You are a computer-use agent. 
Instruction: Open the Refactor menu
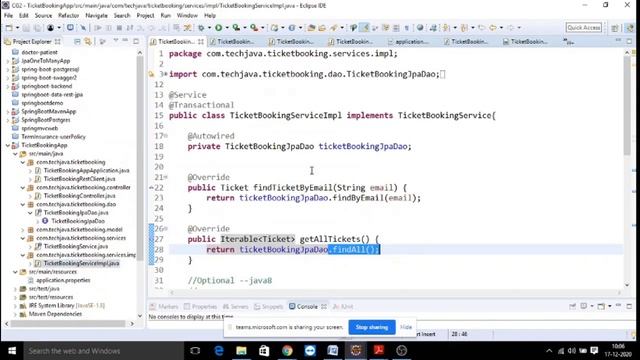click(69, 16)
